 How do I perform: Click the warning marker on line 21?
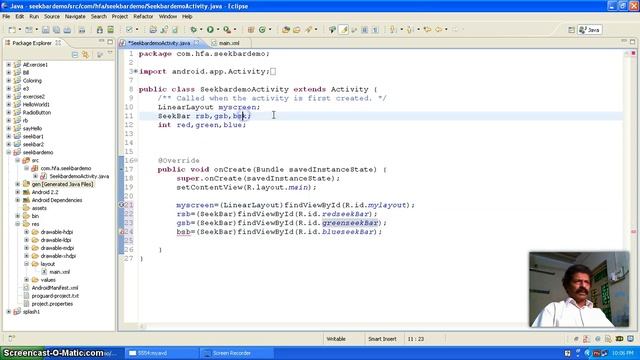click(x=122, y=205)
